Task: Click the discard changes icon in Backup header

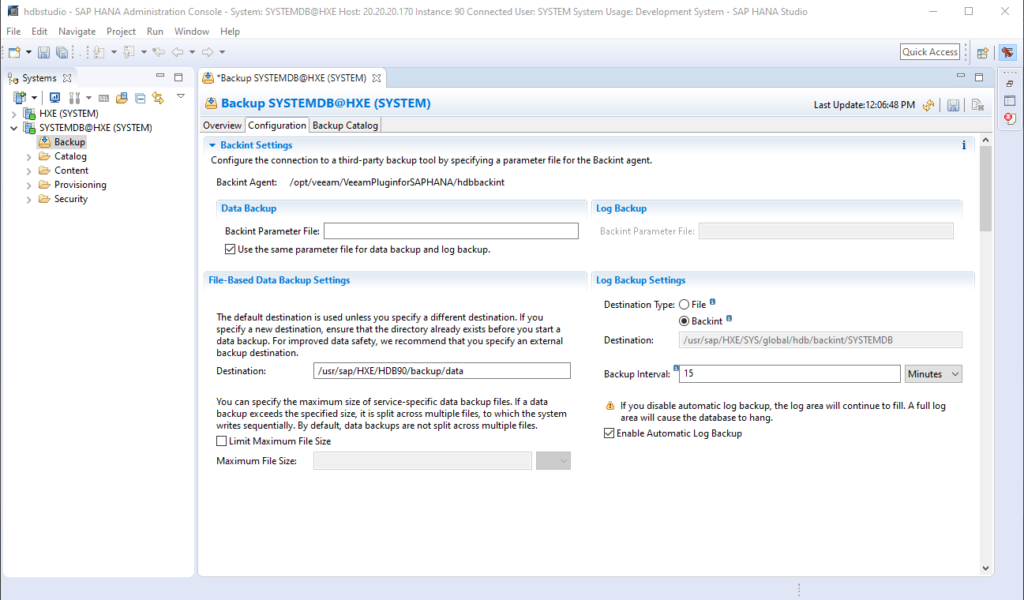Action: tap(978, 105)
